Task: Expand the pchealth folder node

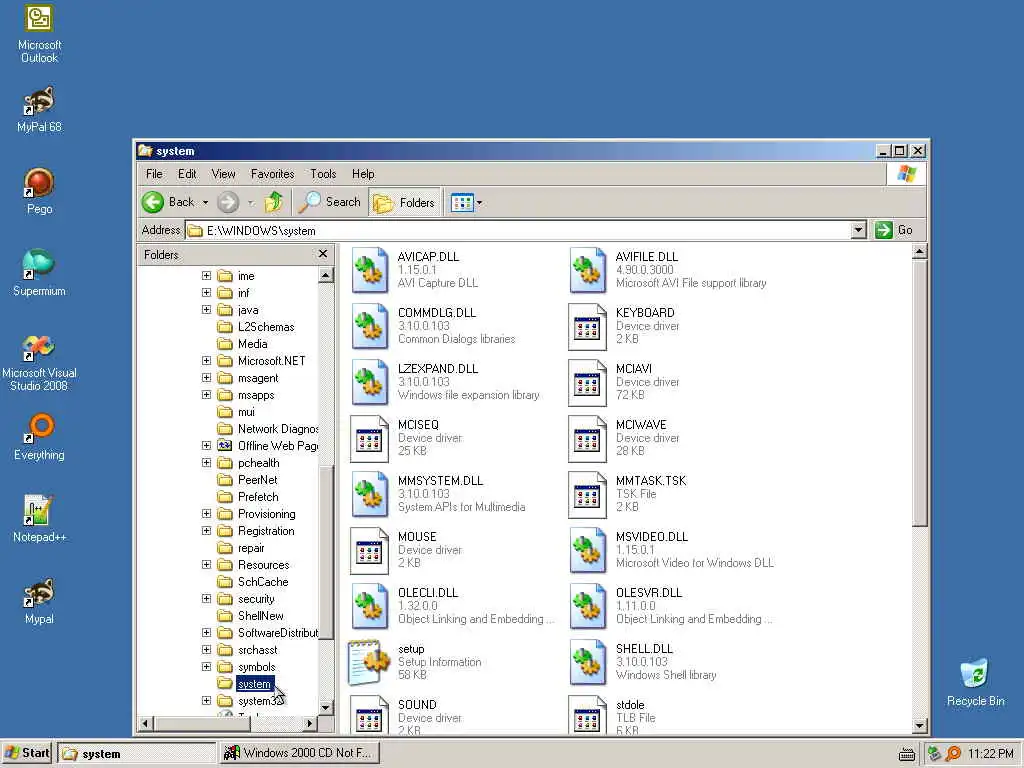Action: click(x=206, y=462)
